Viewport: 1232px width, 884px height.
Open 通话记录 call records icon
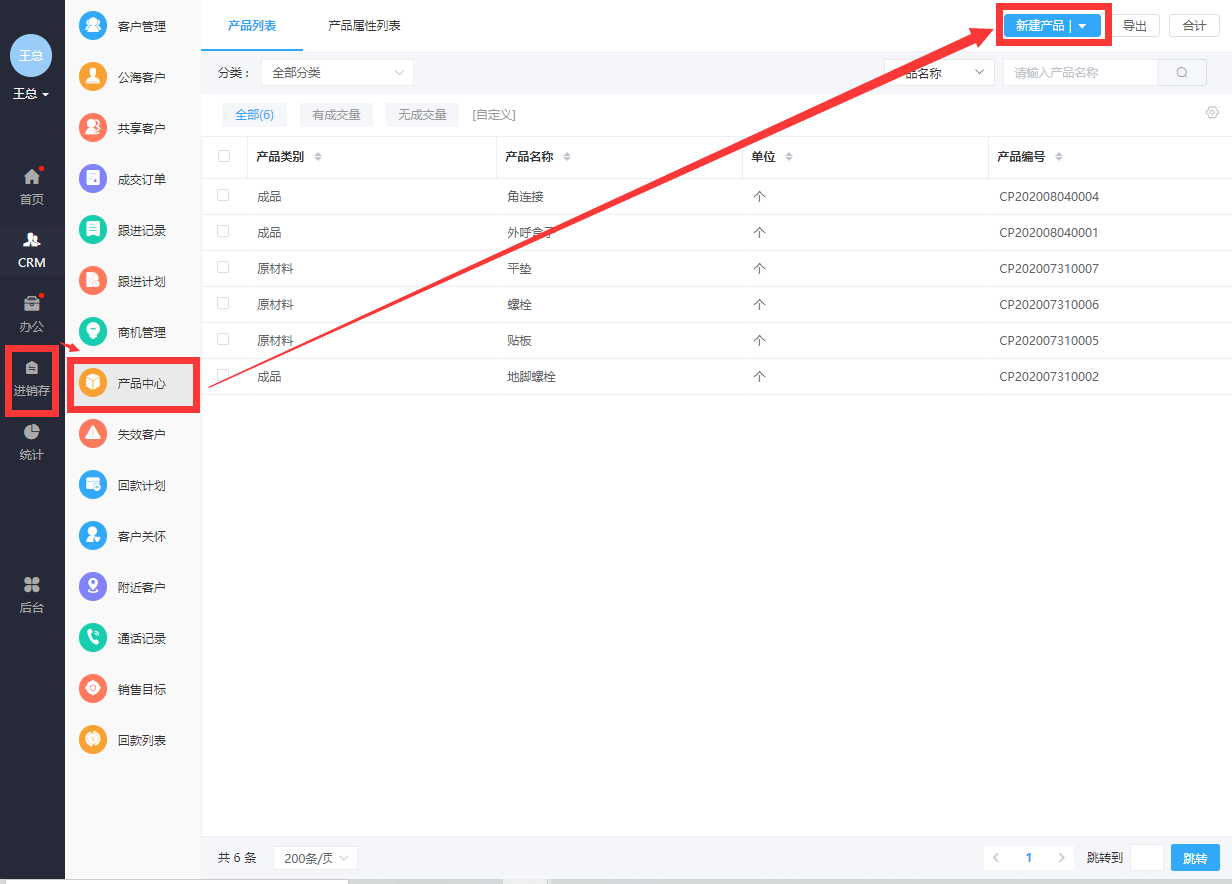93,638
